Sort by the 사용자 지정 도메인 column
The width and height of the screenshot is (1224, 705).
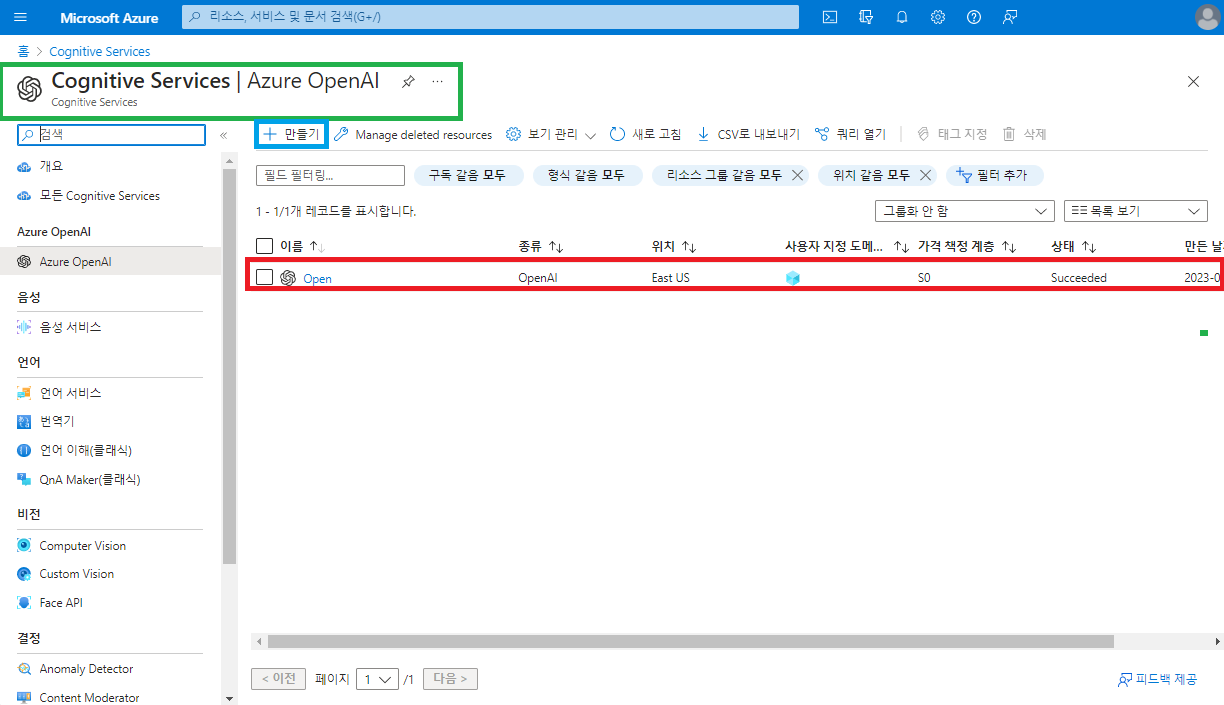pos(846,246)
